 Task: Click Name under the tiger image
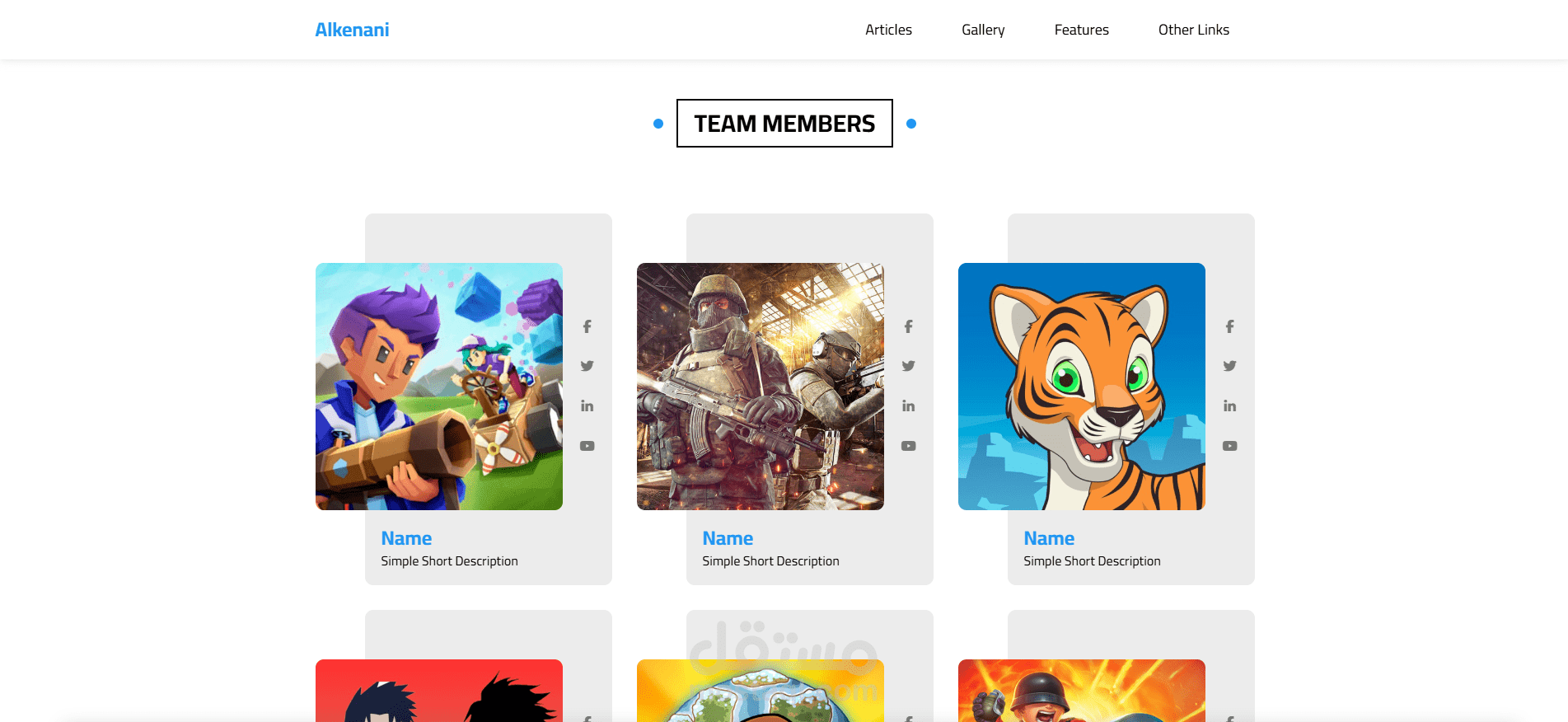(x=1049, y=538)
